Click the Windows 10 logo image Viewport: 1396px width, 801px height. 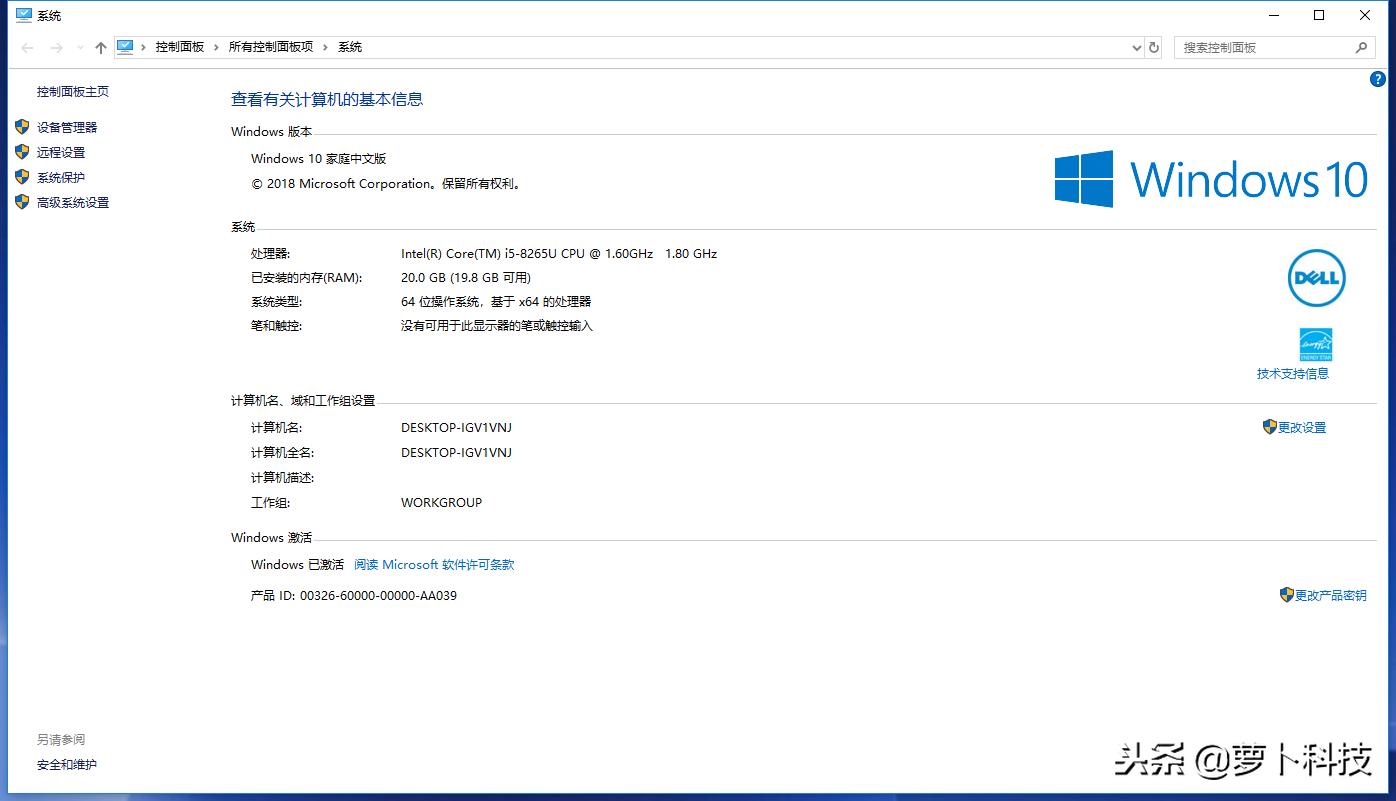[x=1210, y=179]
